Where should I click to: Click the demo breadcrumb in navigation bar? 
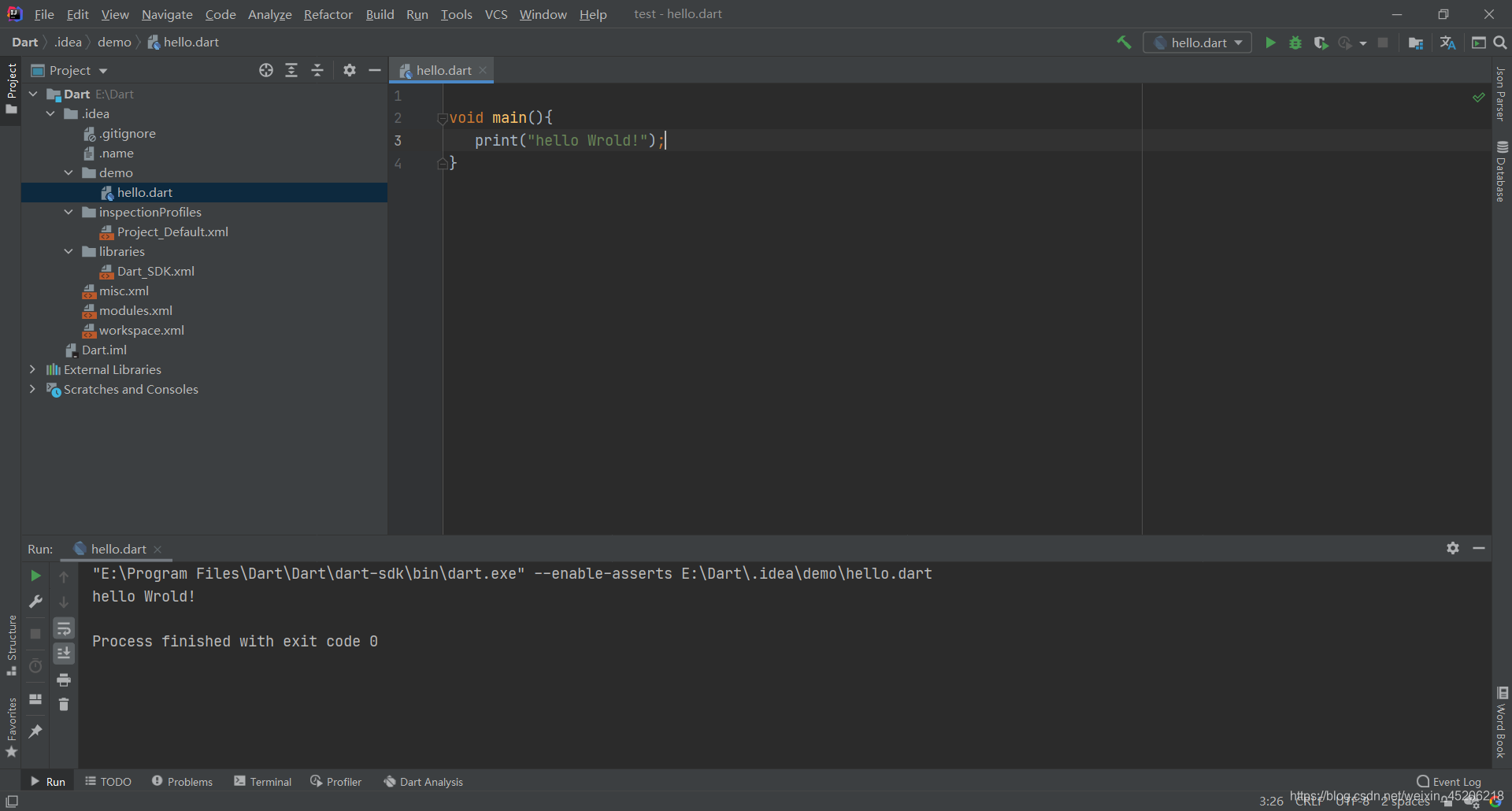(x=114, y=43)
